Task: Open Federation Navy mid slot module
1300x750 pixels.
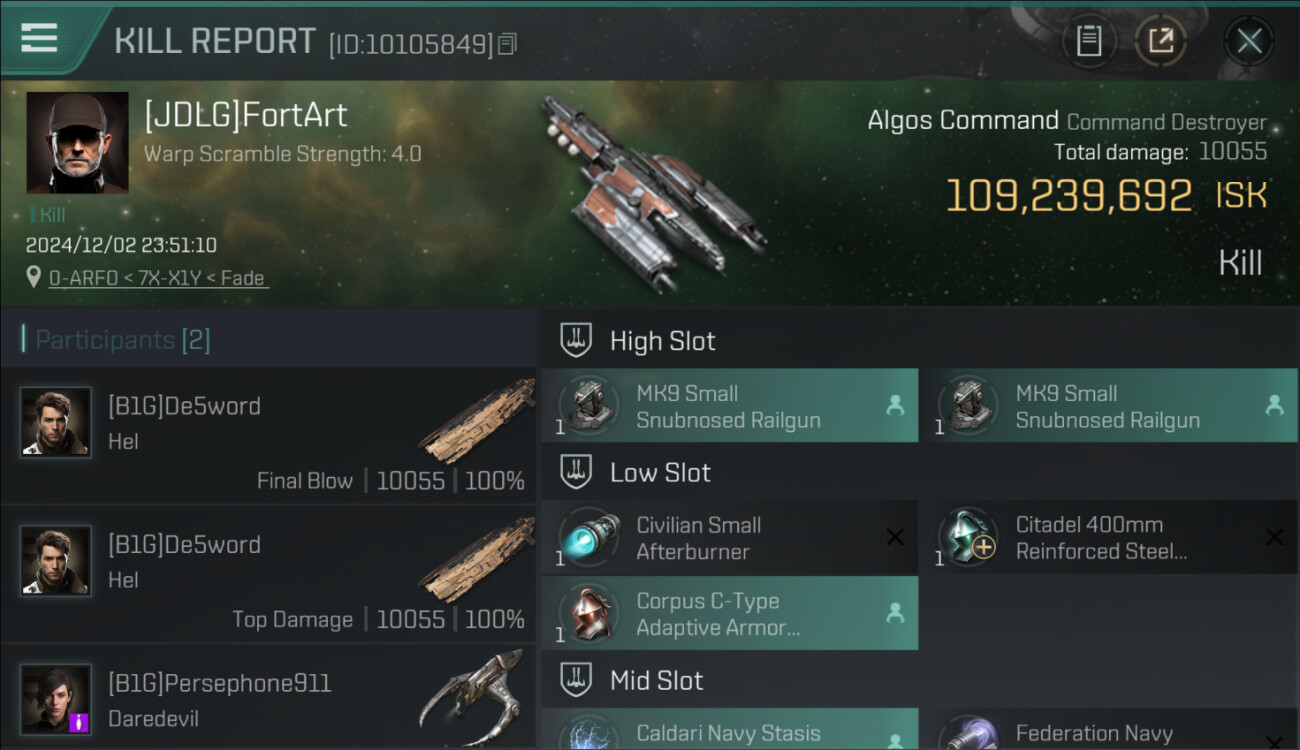Action: [x=1108, y=729]
